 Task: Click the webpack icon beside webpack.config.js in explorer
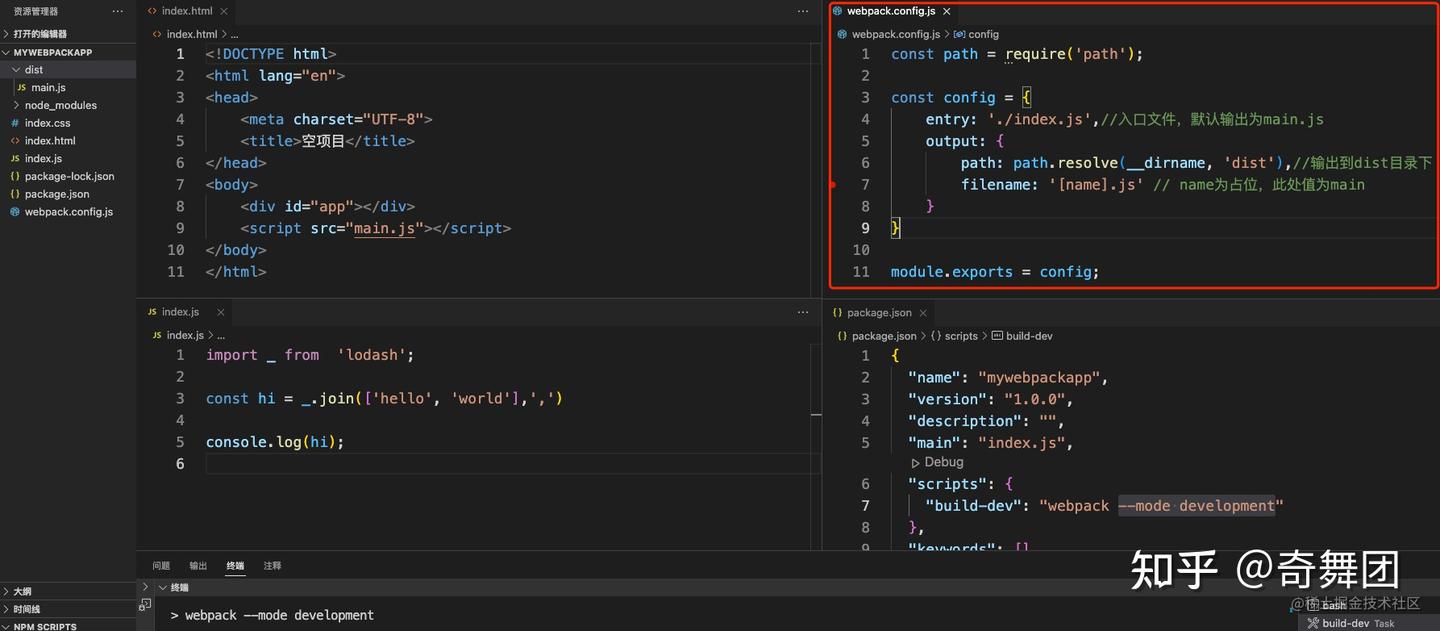pos(15,212)
